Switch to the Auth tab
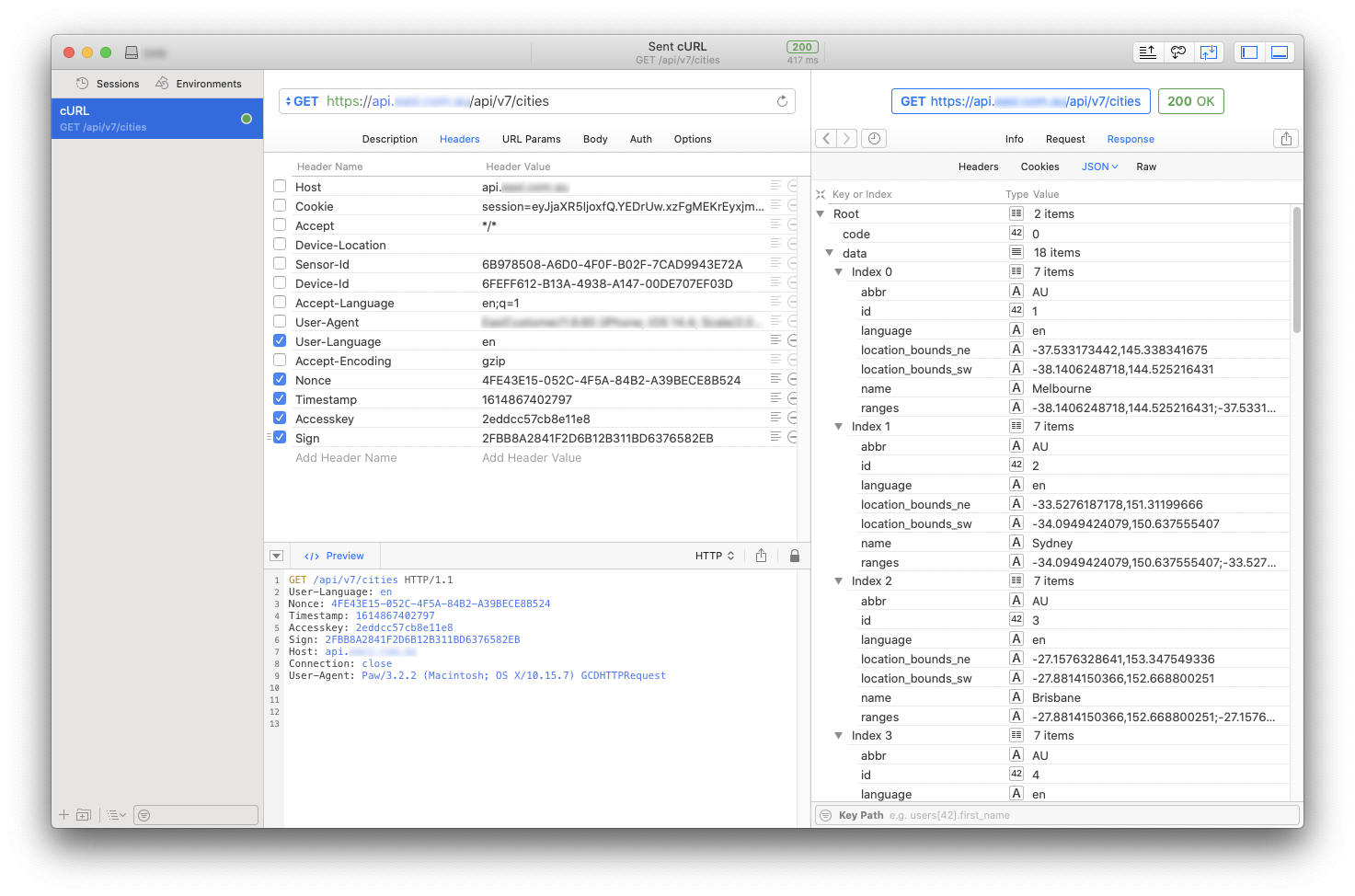1355x896 pixels. point(641,139)
